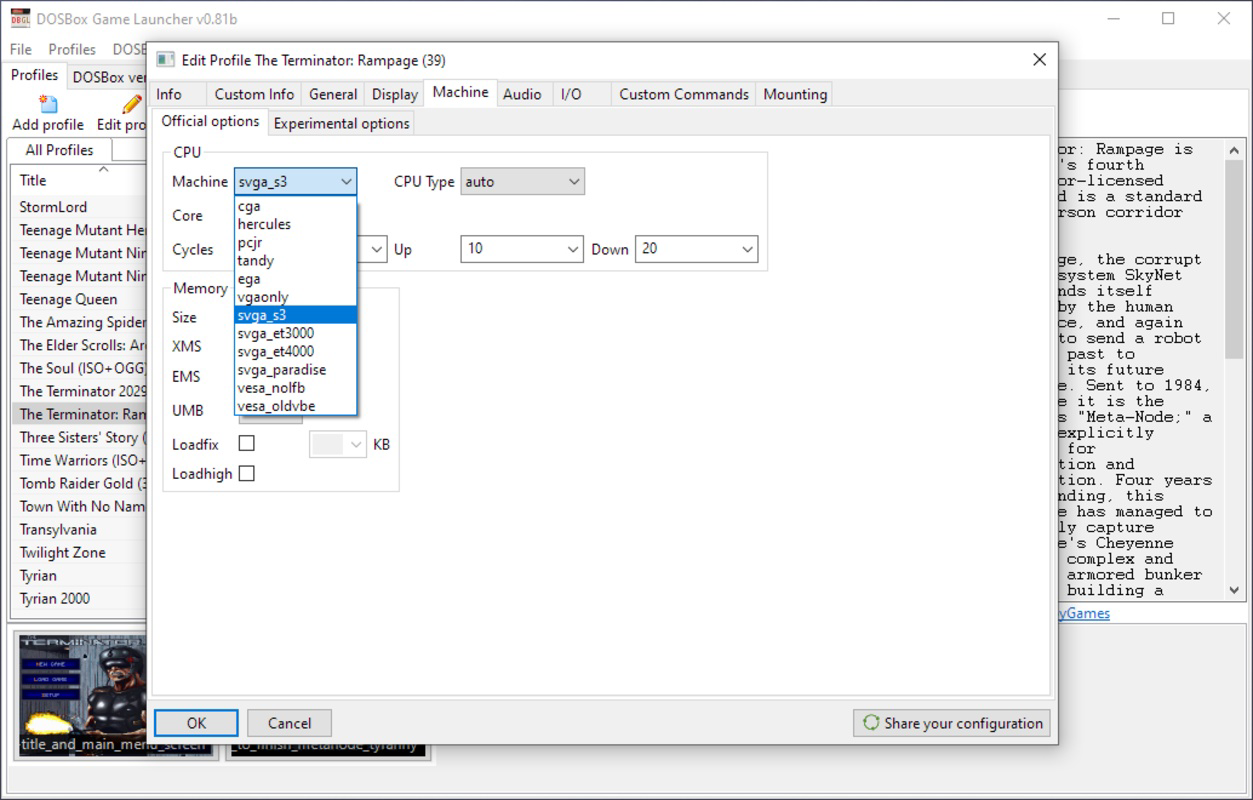Maximize the DOSBox Game Launcher window
Screen dimensions: 1253x800
pos(1168,18)
